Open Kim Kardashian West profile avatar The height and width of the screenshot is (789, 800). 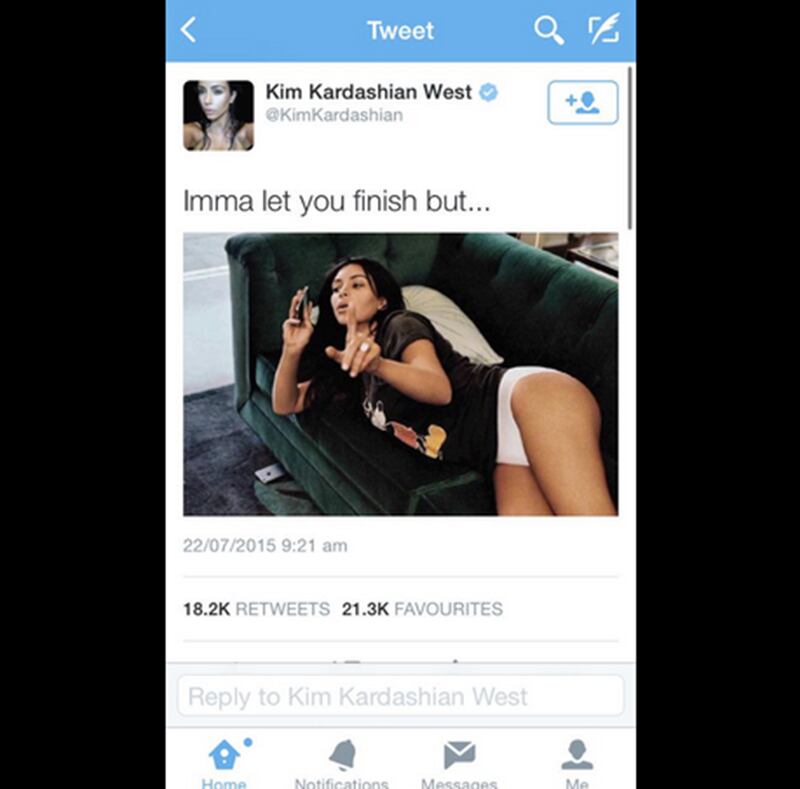coord(218,115)
